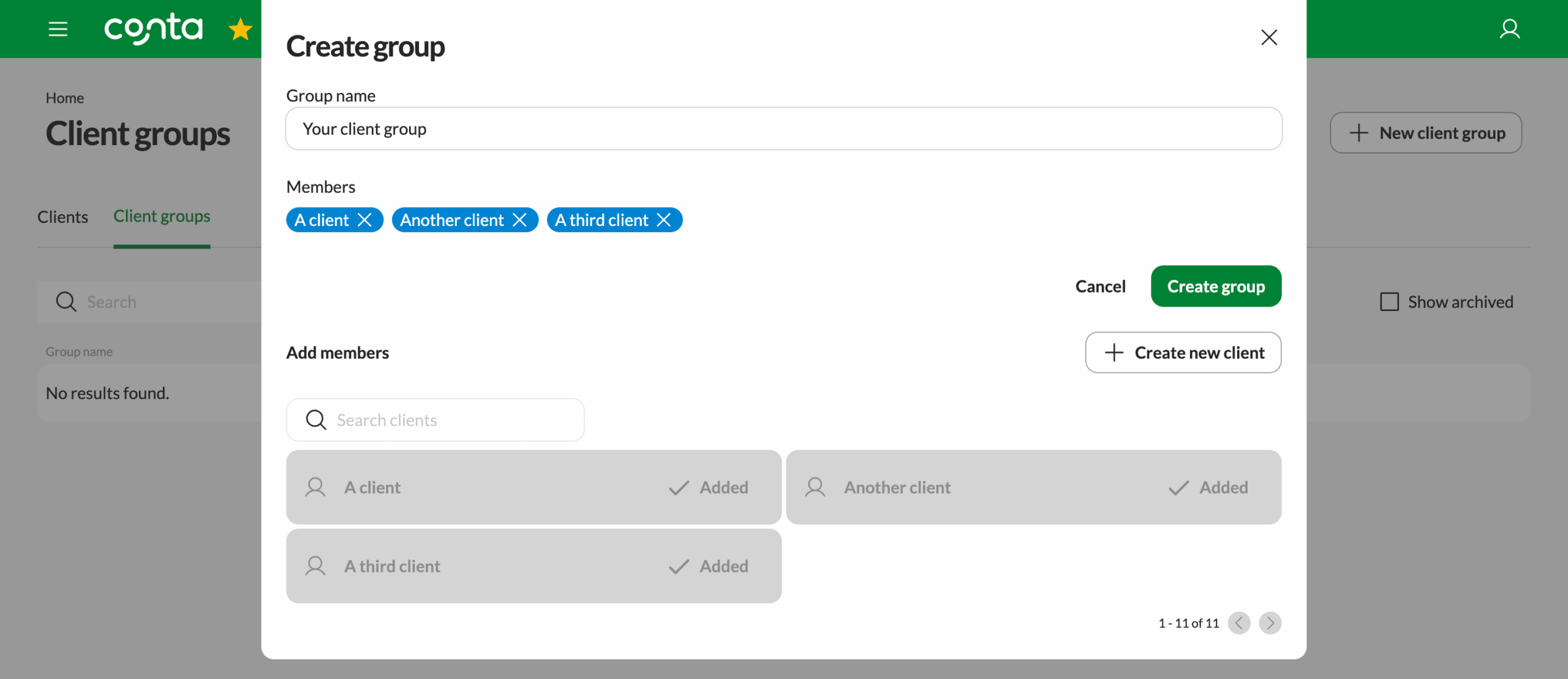Viewport: 1568px width, 679px height.
Task: Click the Create new client button
Action: click(x=1183, y=352)
